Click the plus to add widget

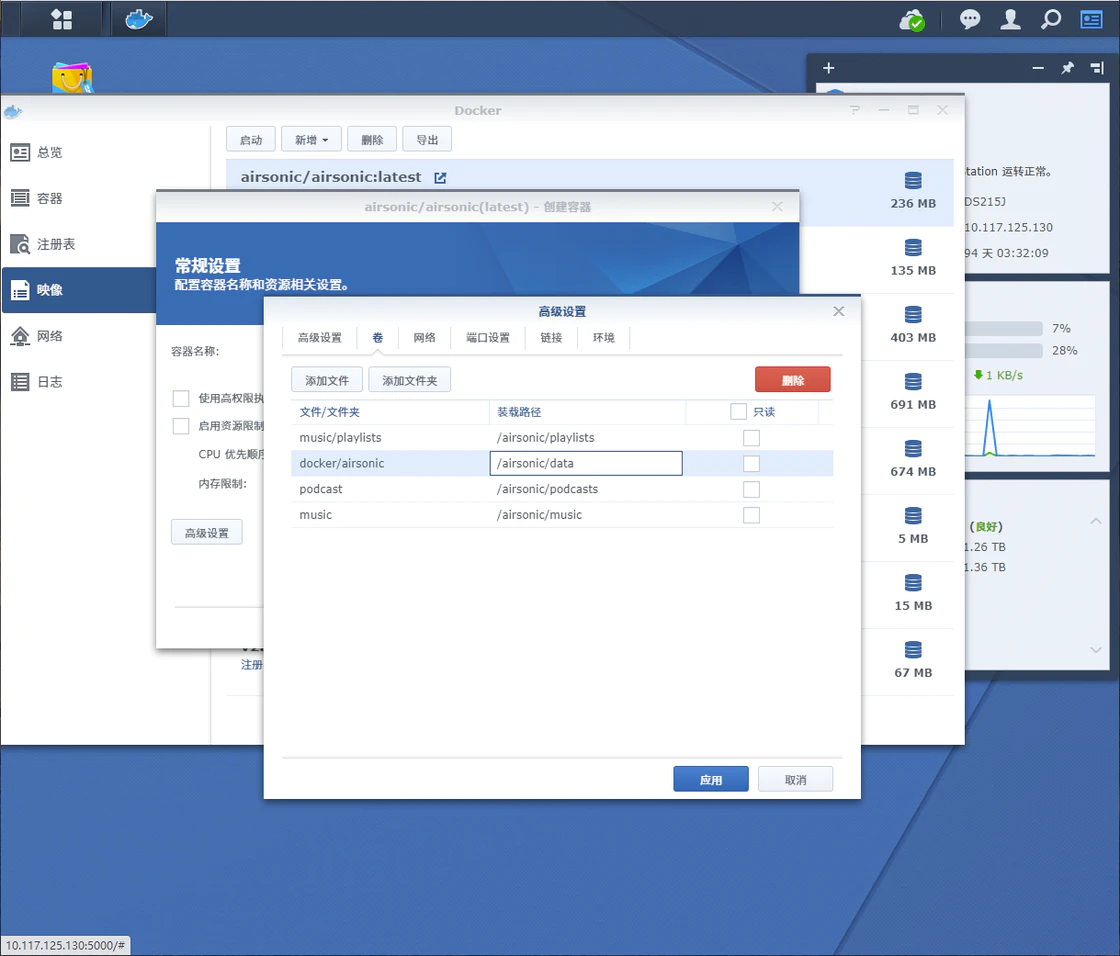828,68
